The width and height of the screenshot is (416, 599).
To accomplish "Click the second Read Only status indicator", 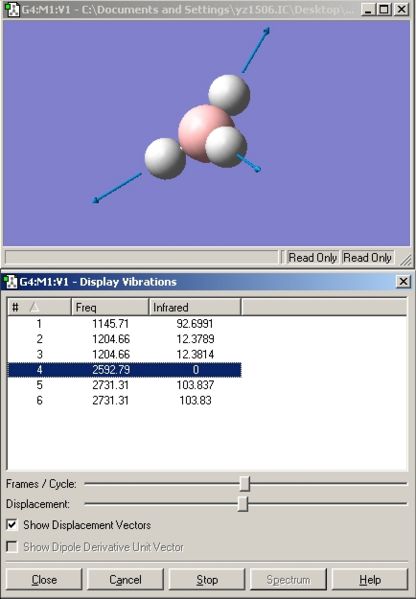I will pos(367,257).
